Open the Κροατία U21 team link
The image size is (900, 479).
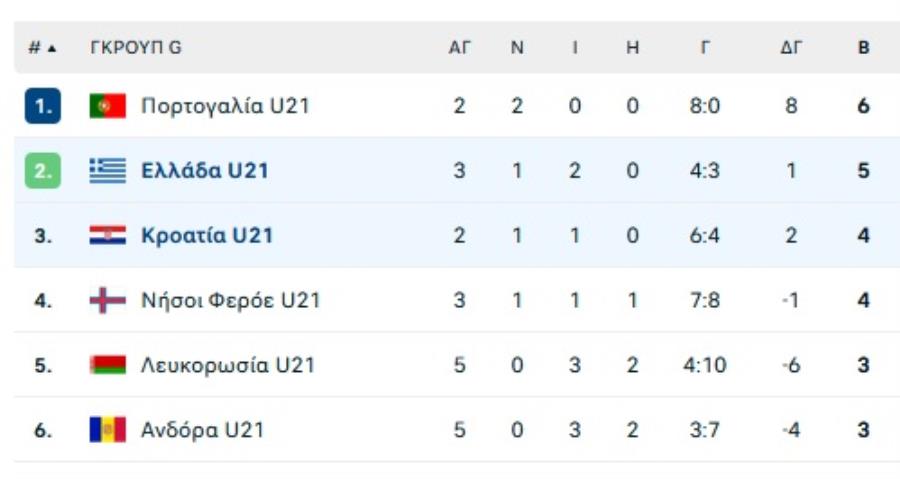click(x=207, y=236)
